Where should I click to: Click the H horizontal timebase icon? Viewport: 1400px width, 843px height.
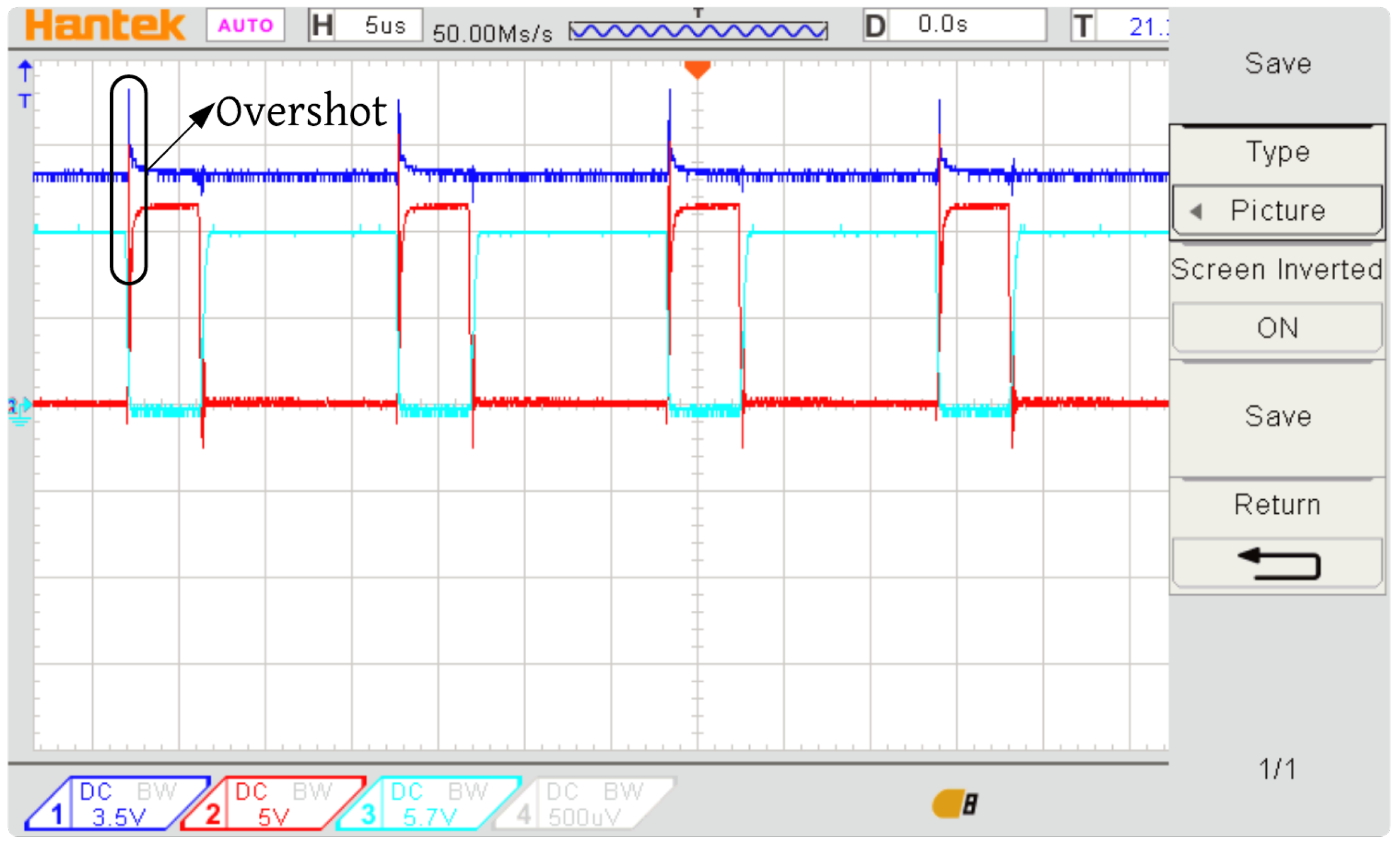pos(322,25)
